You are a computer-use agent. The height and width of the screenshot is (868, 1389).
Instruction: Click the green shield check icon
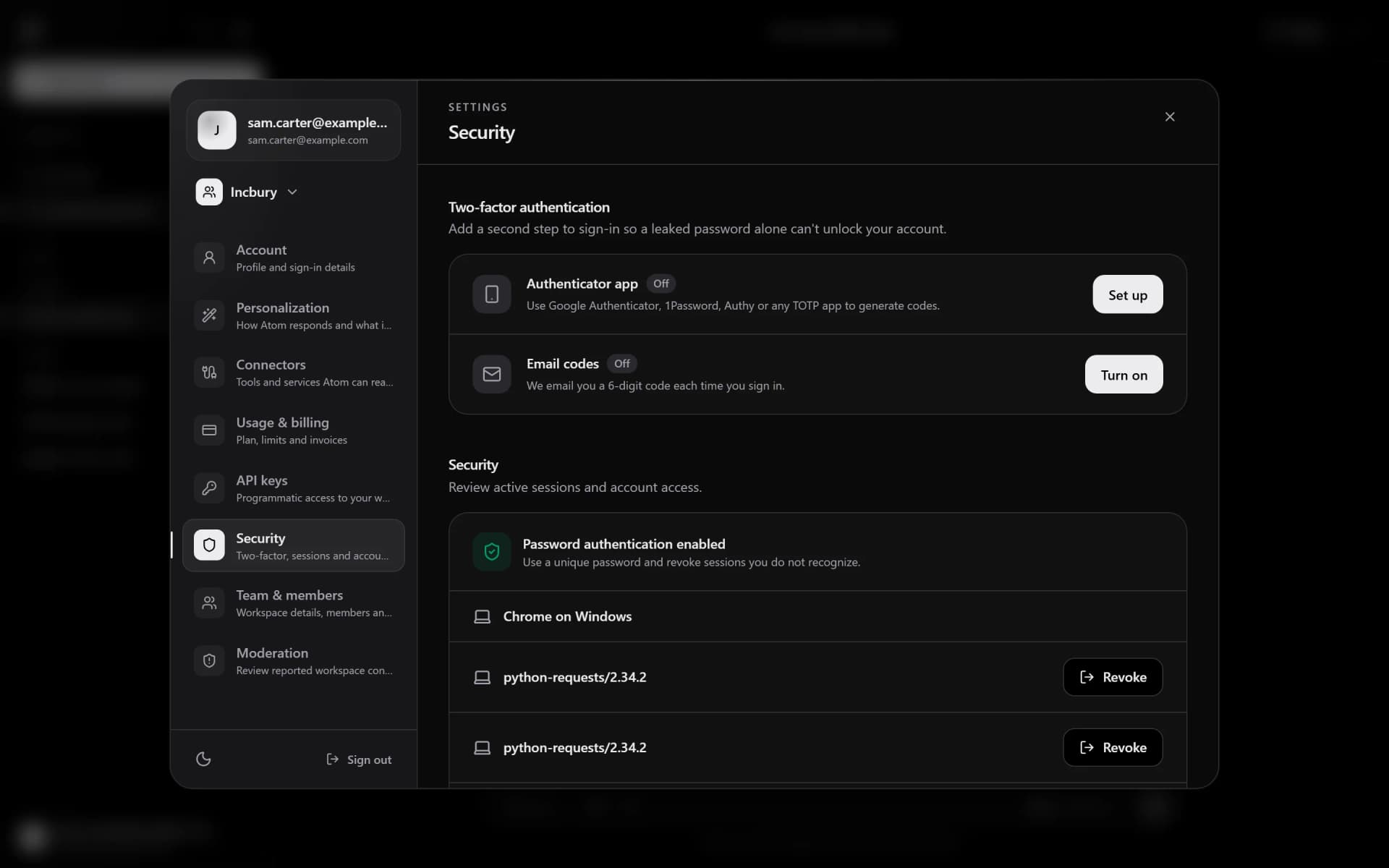point(492,552)
